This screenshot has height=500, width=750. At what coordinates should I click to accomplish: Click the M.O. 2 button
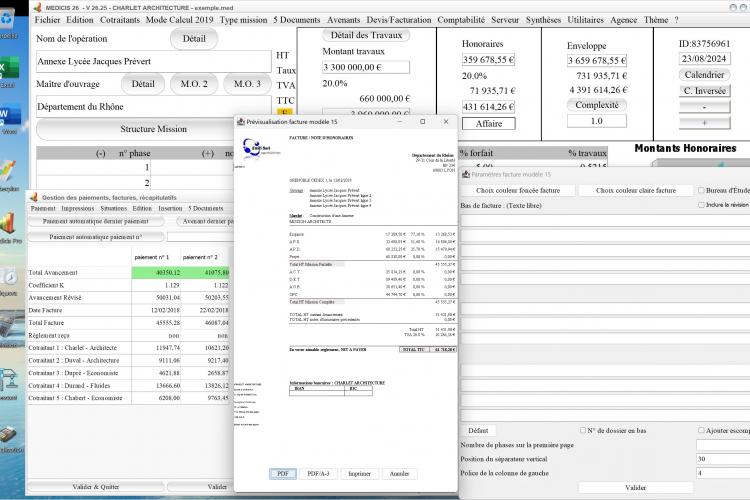point(194,84)
